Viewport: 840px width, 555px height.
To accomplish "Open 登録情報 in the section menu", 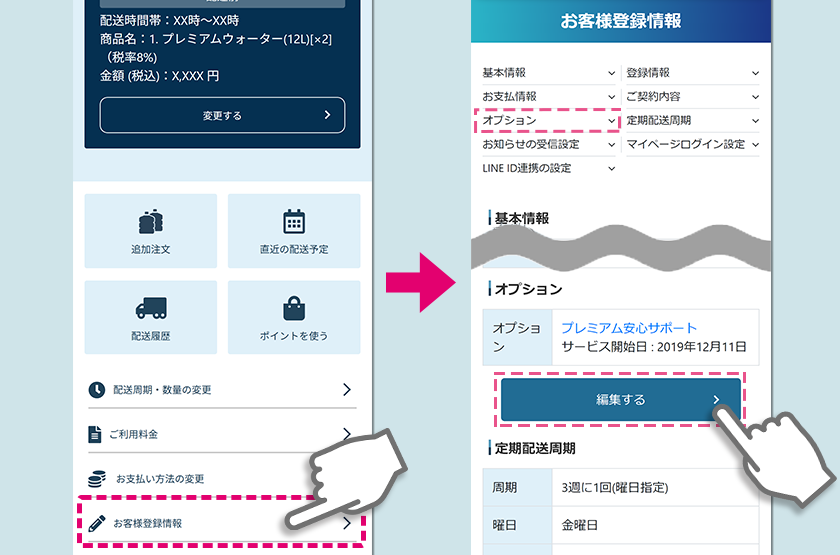I will [692, 73].
